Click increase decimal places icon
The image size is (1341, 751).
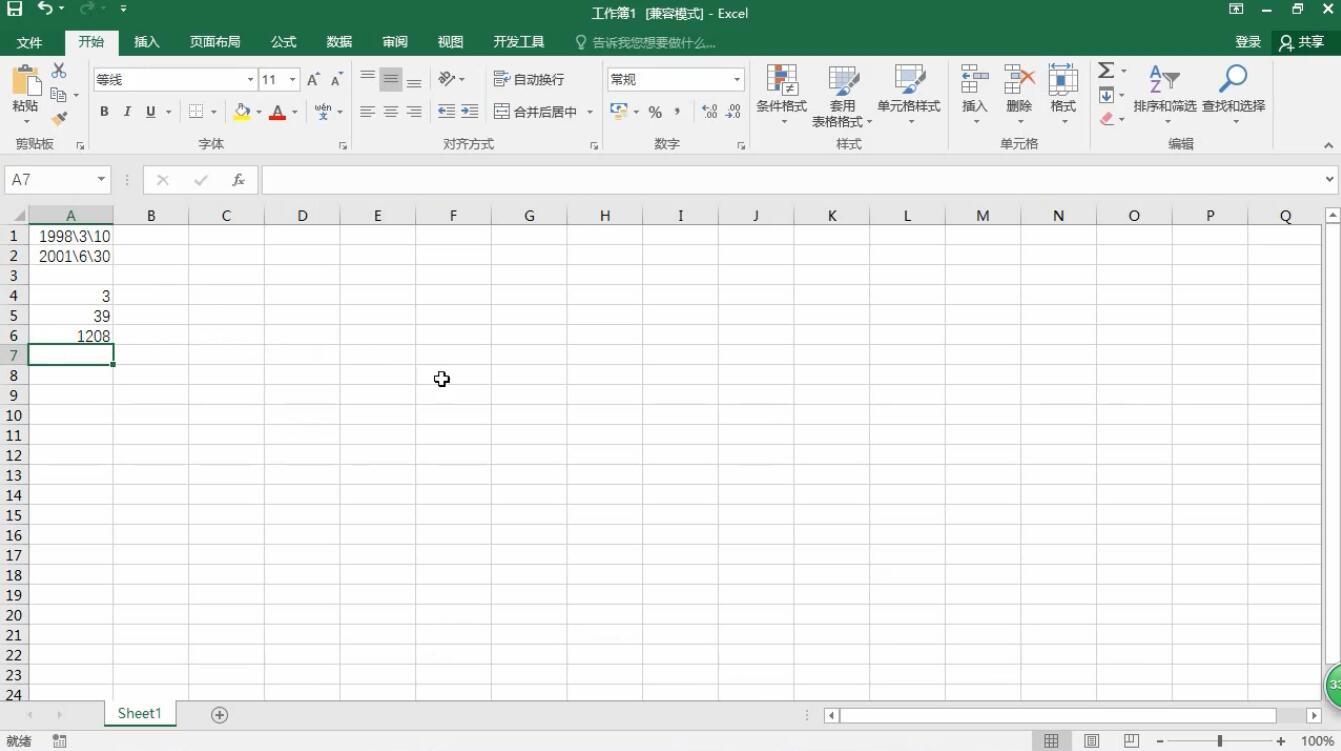710,112
